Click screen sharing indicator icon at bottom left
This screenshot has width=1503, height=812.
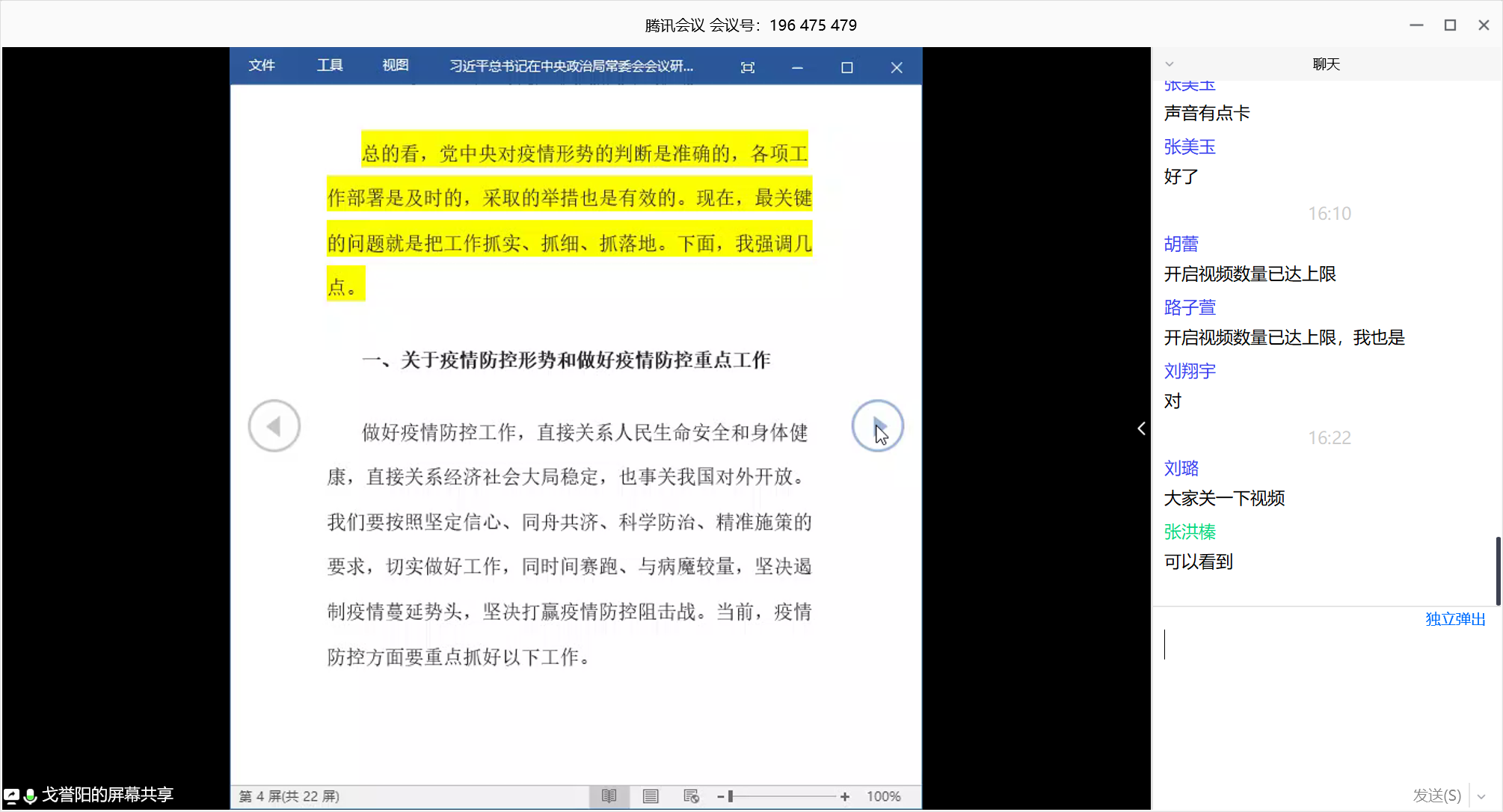11,796
